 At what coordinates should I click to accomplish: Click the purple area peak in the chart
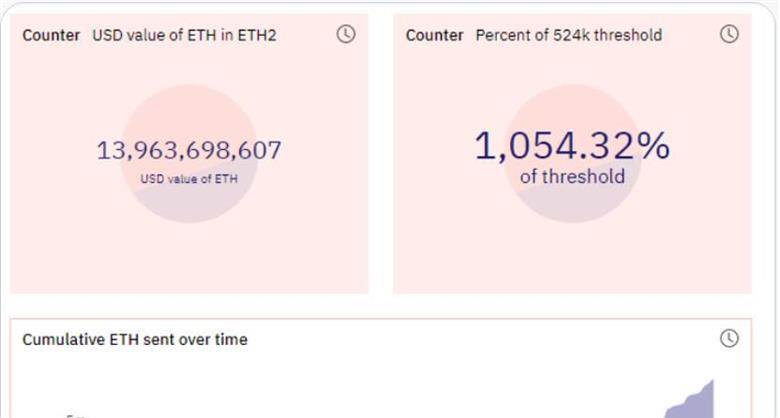[x=711, y=384]
